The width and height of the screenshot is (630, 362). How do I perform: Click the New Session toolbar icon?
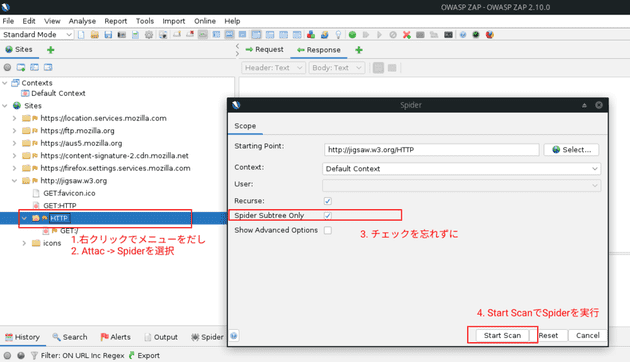coord(81,35)
